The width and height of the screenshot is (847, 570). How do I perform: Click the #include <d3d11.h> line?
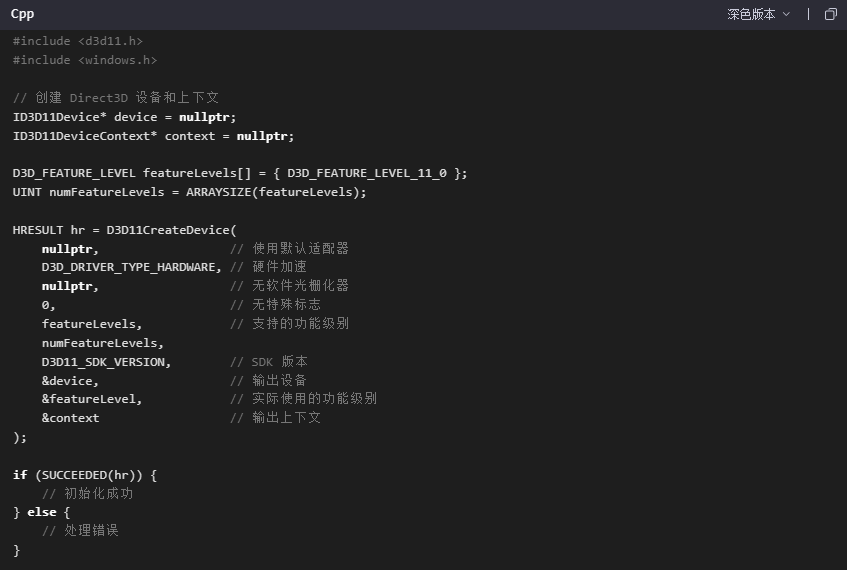tap(77, 41)
